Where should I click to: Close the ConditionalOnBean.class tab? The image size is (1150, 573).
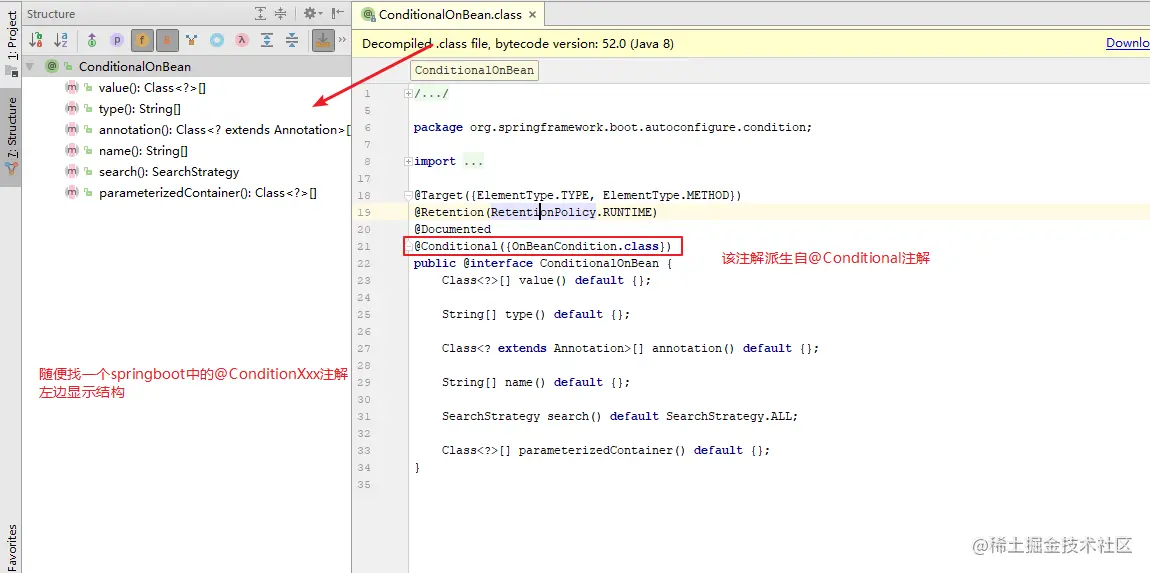point(532,14)
